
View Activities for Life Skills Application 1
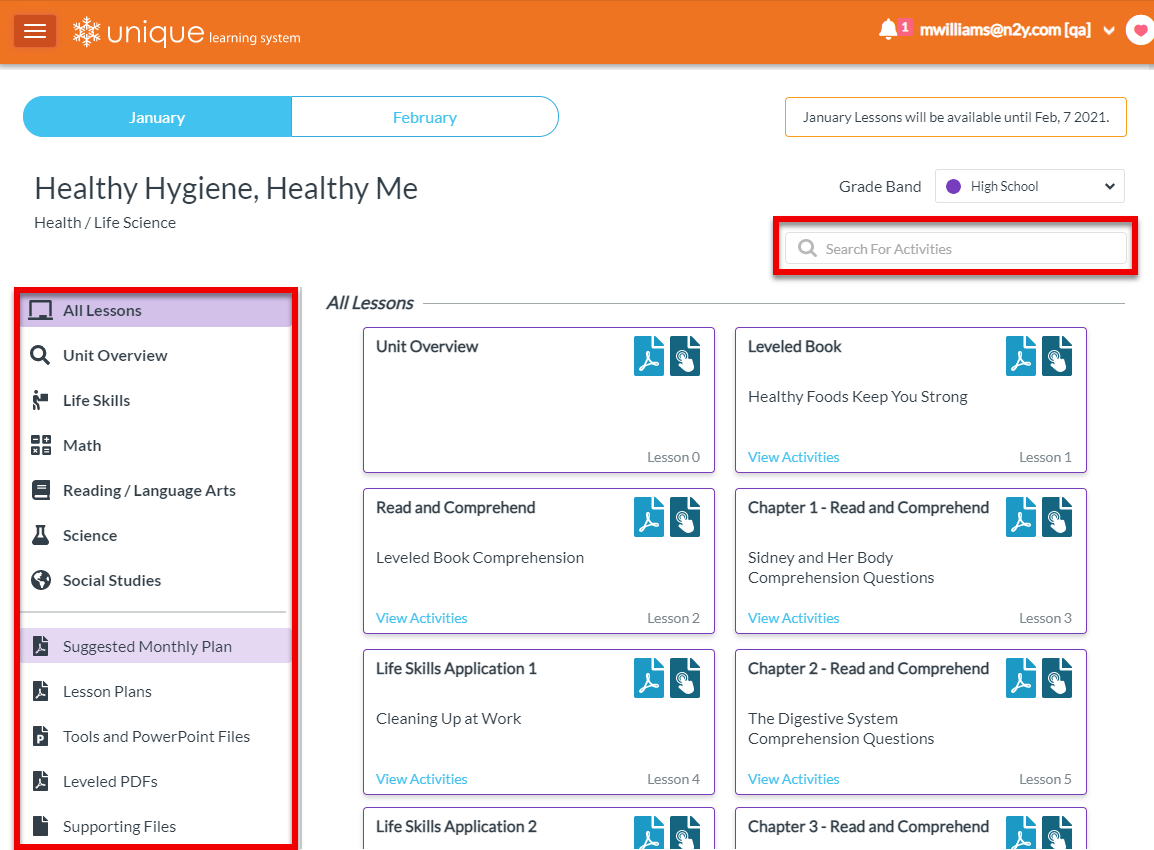pyautogui.click(x=422, y=779)
